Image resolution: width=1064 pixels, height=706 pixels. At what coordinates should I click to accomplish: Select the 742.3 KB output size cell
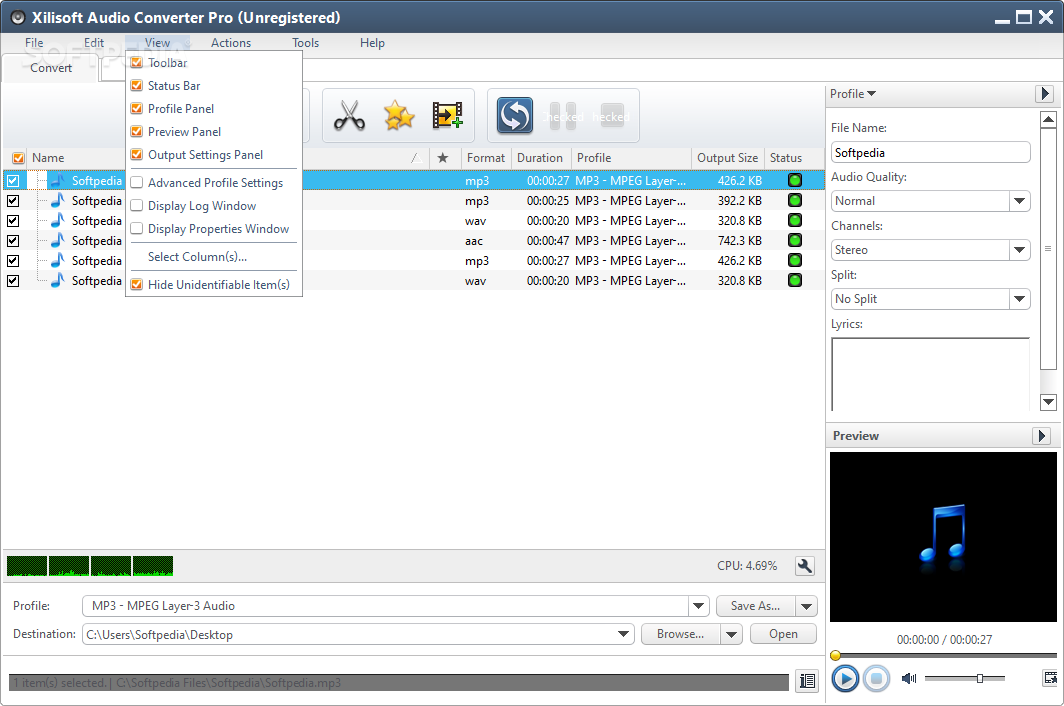point(740,240)
